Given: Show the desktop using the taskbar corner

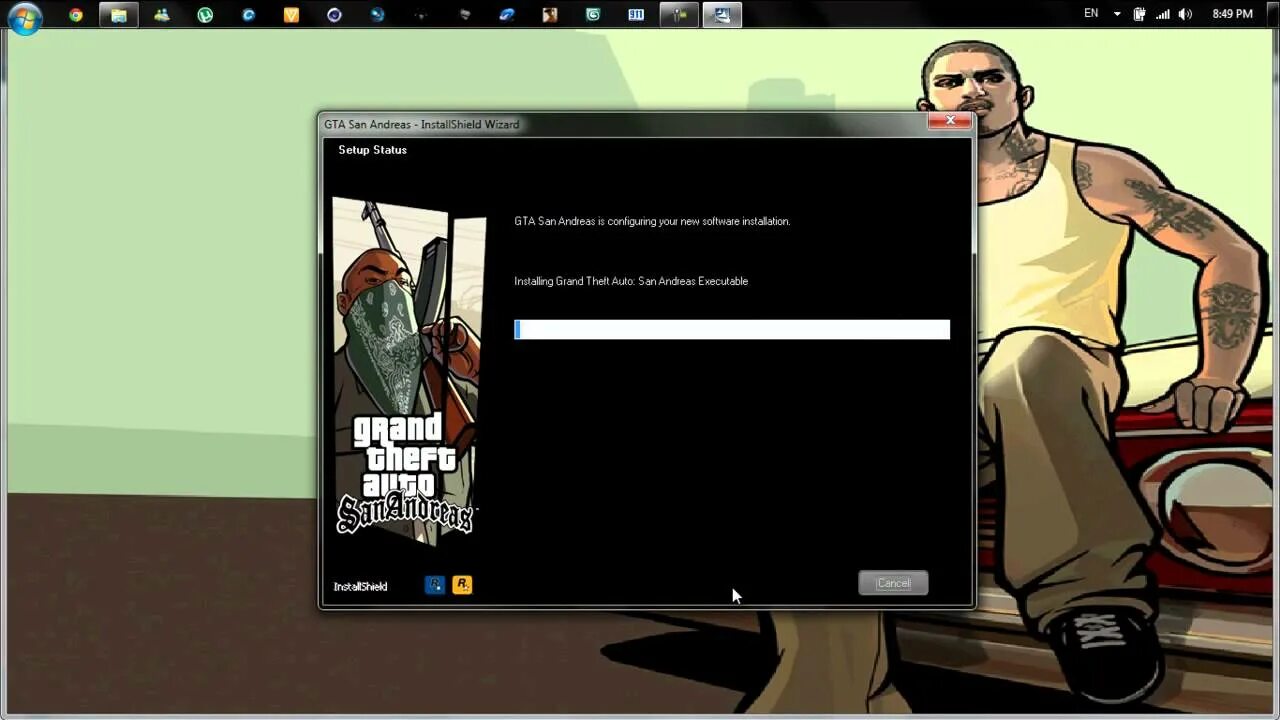Looking at the screenshot, I should coord(1274,14).
